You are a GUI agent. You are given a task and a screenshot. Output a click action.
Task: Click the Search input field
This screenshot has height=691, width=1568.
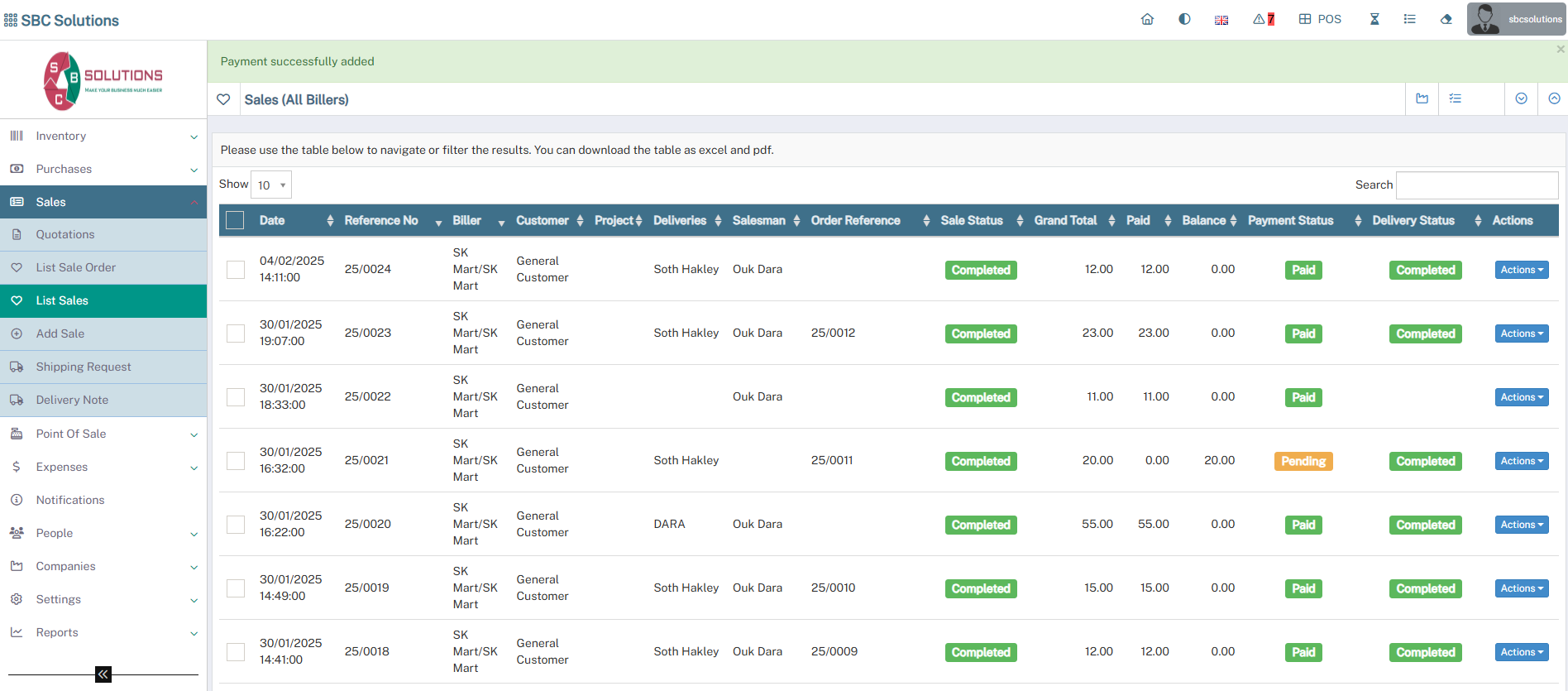[1476, 185]
